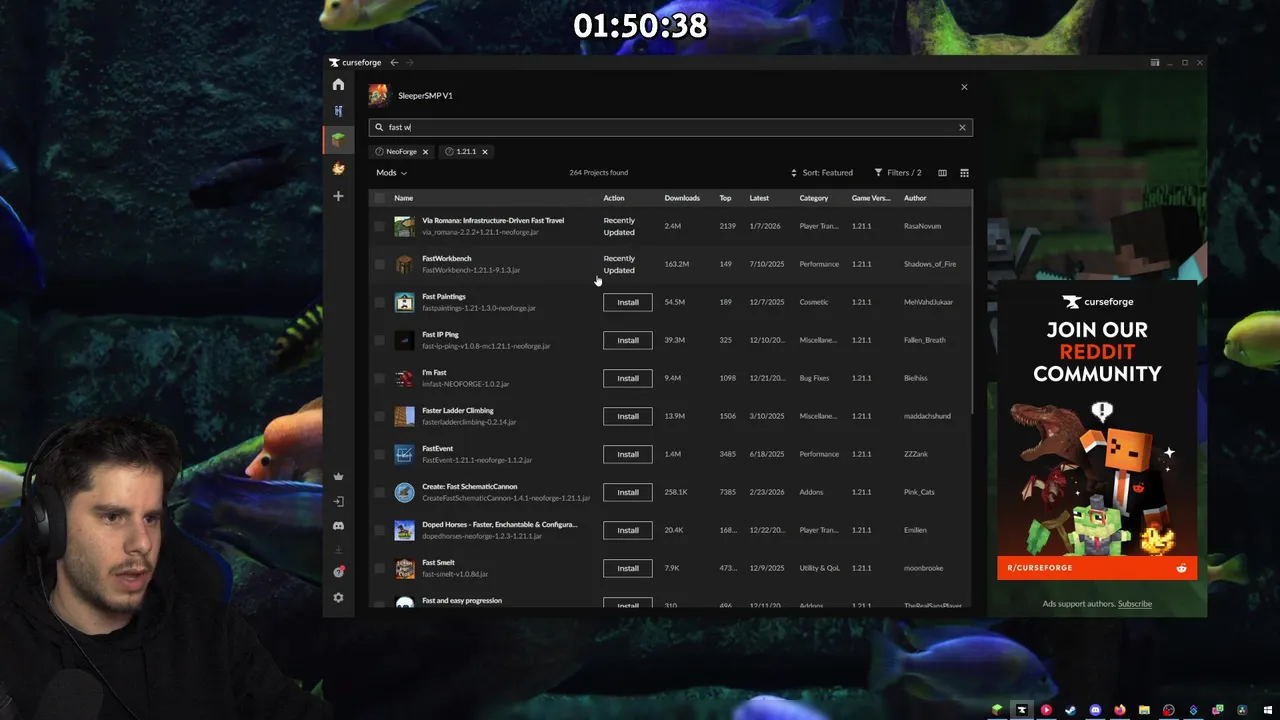Open Steam from the taskbar
The width and height of the screenshot is (1280, 720).
tap(1070, 710)
